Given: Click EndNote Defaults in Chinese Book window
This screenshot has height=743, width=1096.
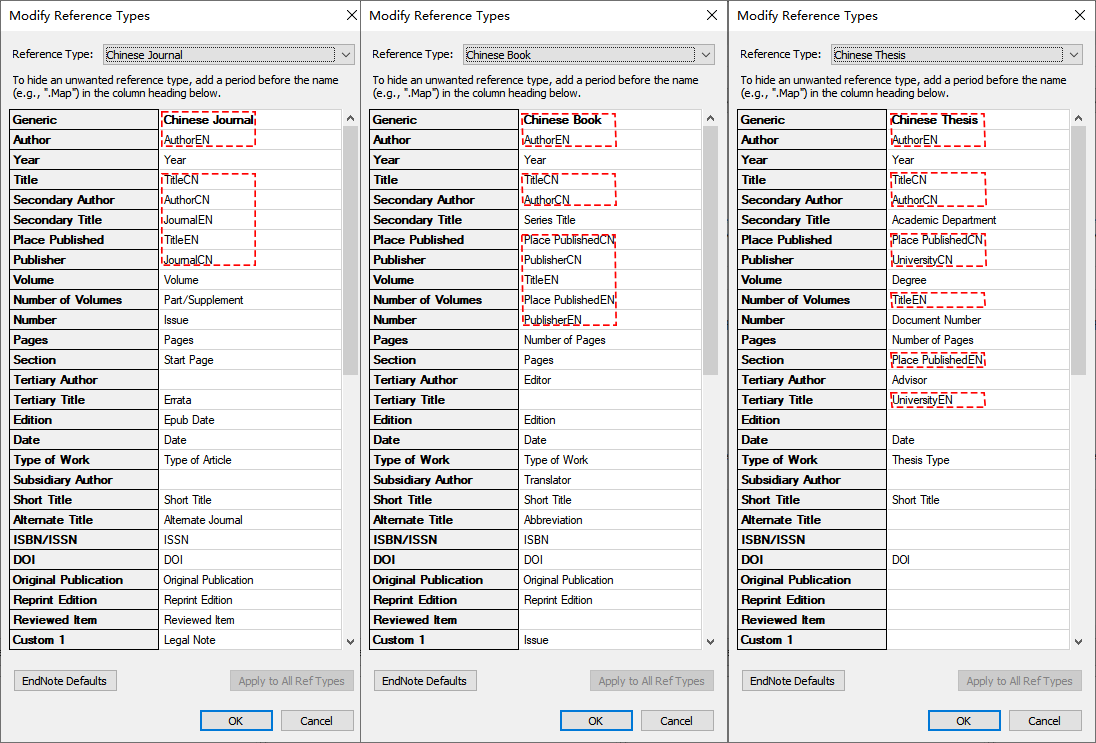Looking at the screenshot, I should coord(425,681).
